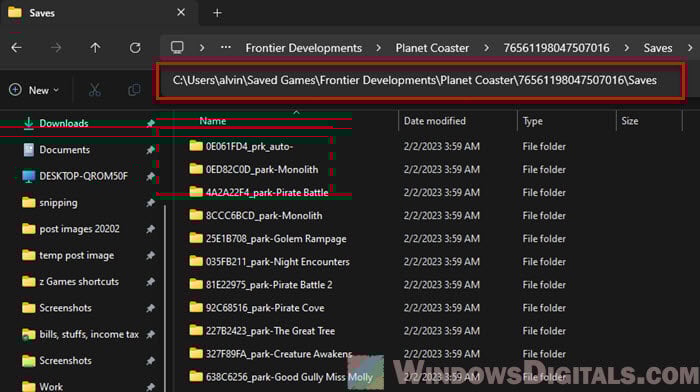The width and height of the screenshot is (700, 392).
Task: Select folder 638C6256_park-Good Gully Miss Molly
Action: click(289, 377)
